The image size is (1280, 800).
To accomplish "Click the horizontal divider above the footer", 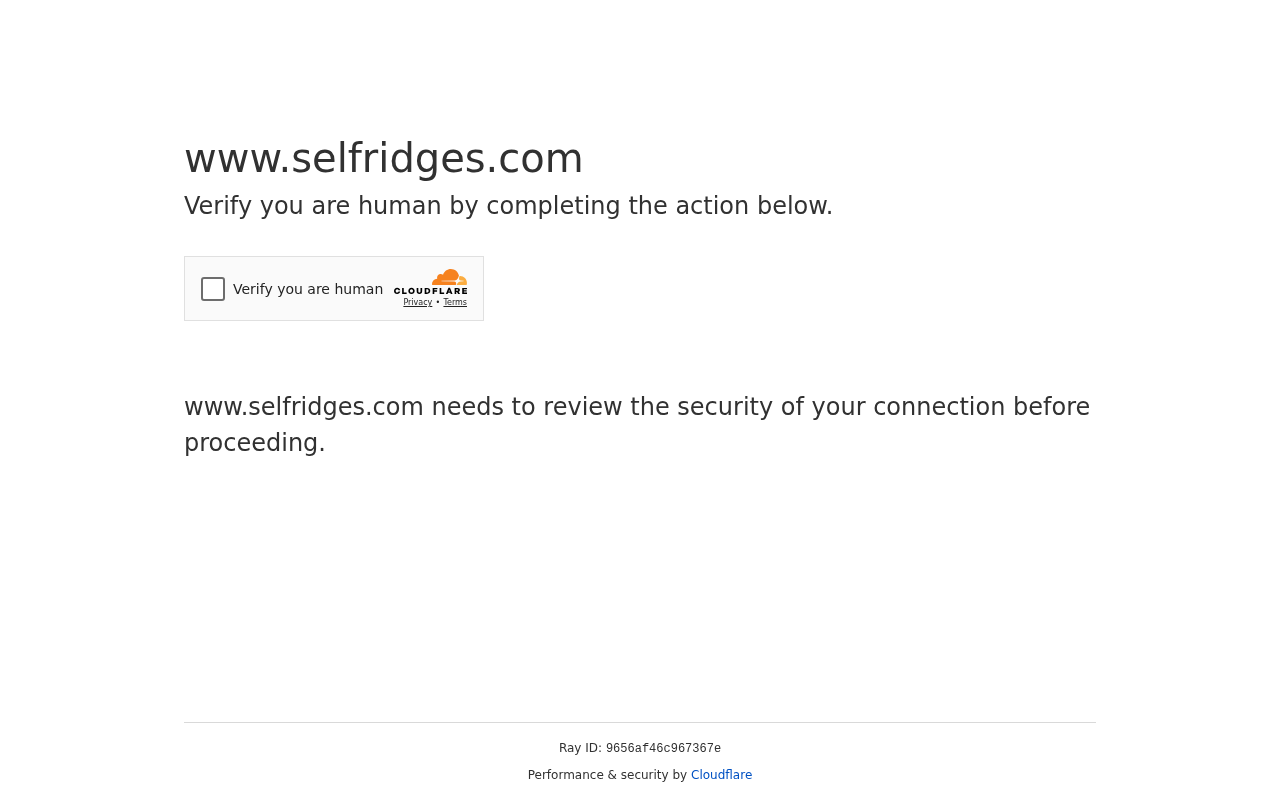I will [x=640, y=722].
